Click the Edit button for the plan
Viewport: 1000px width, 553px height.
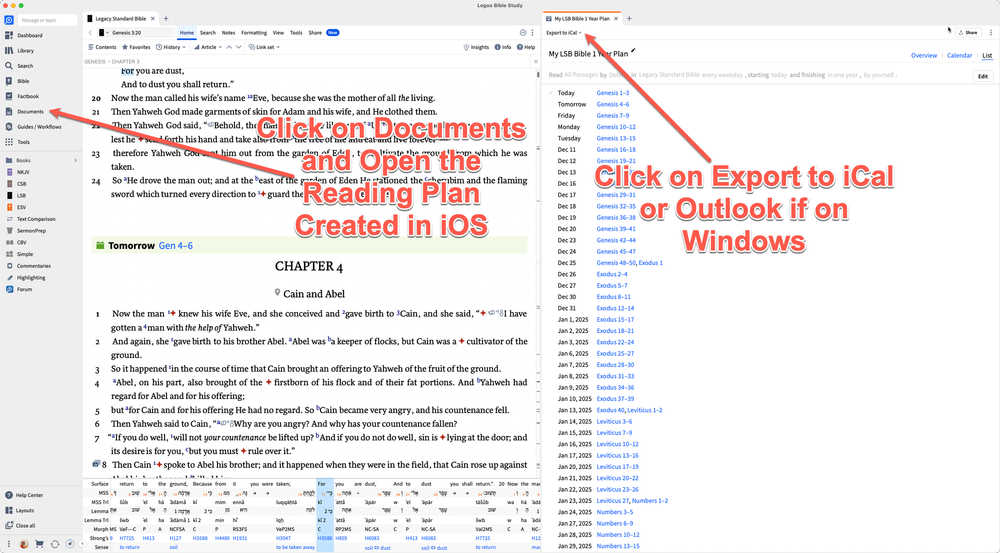pyautogui.click(x=983, y=76)
